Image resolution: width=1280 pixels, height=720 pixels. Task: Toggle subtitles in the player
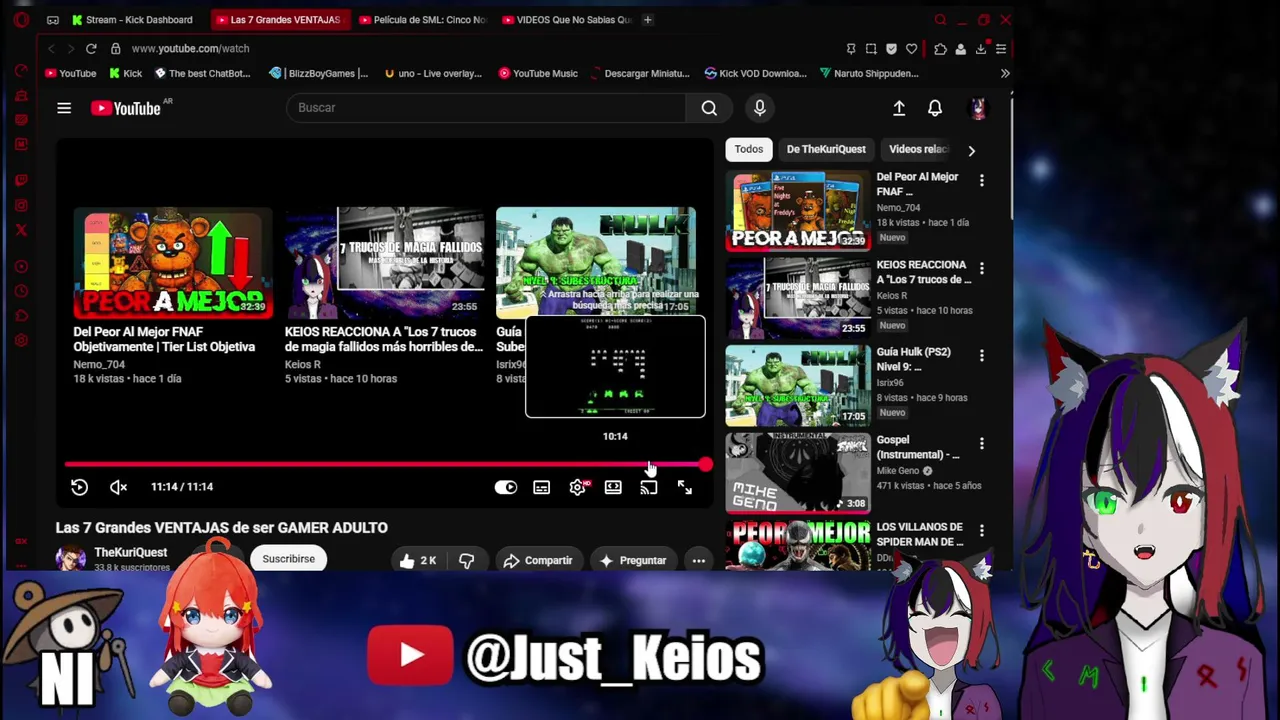[x=541, y=487]
